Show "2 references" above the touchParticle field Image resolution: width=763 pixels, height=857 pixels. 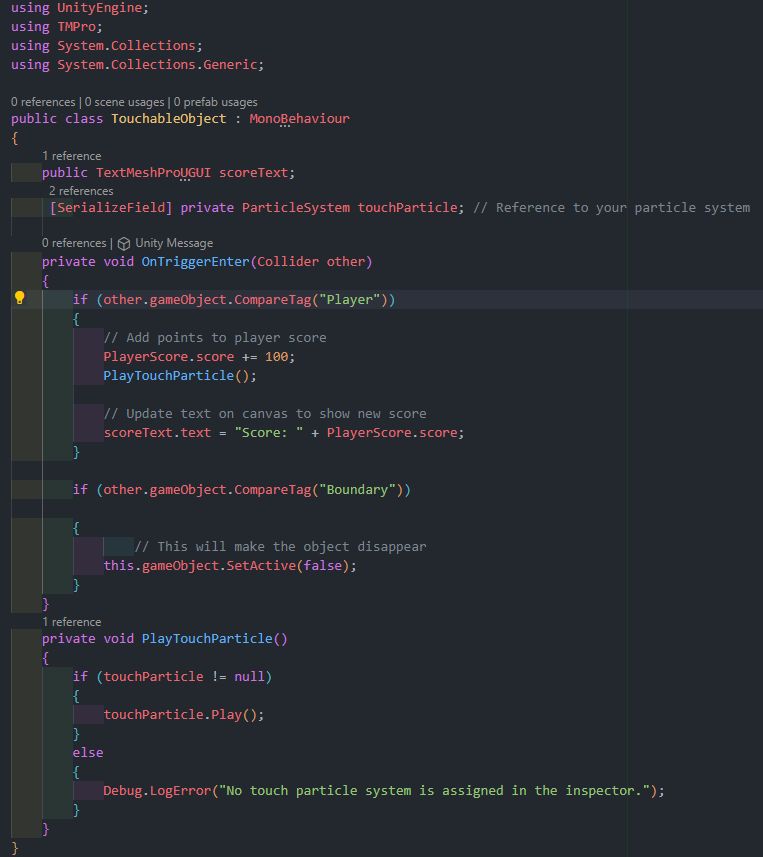click(x=81, y=191)
